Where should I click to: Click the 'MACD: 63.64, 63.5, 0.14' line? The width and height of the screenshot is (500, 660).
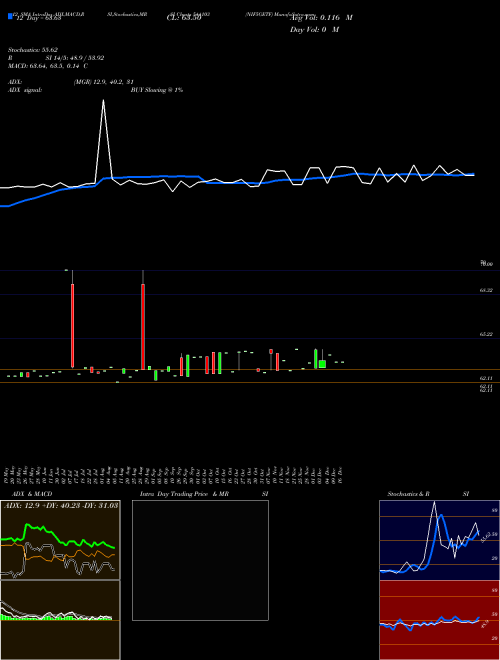[48, 66]
